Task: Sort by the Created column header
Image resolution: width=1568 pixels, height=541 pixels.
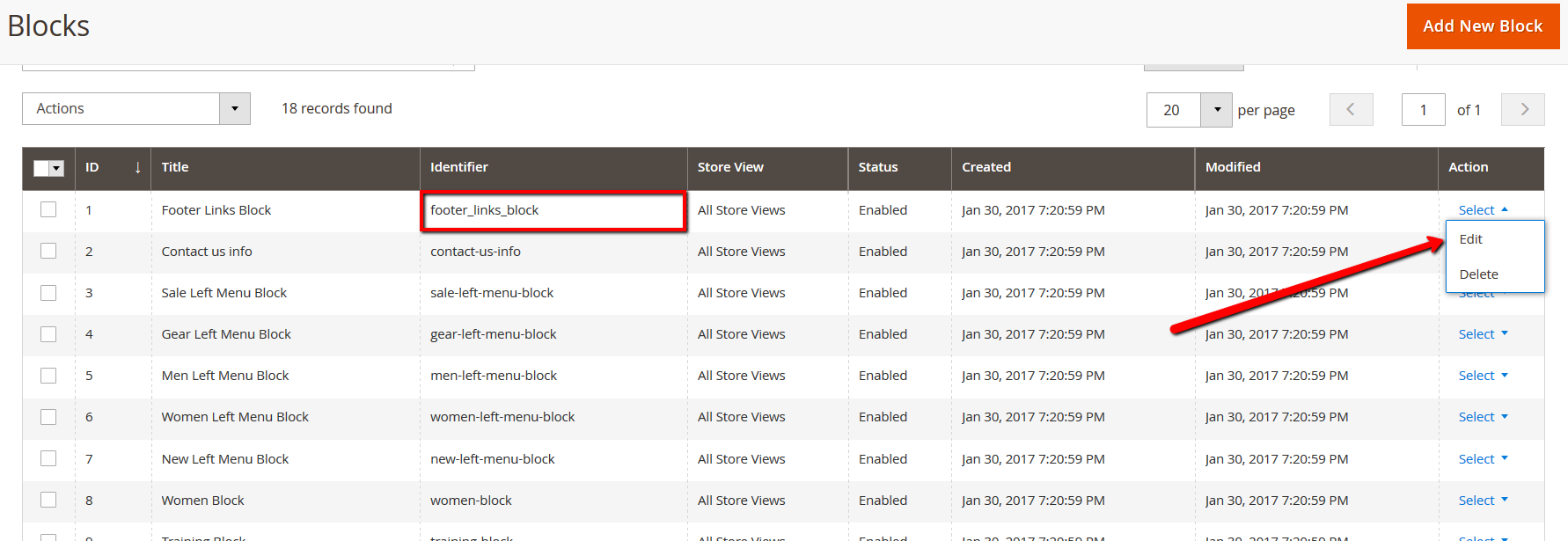Action: pos(1073,167)
